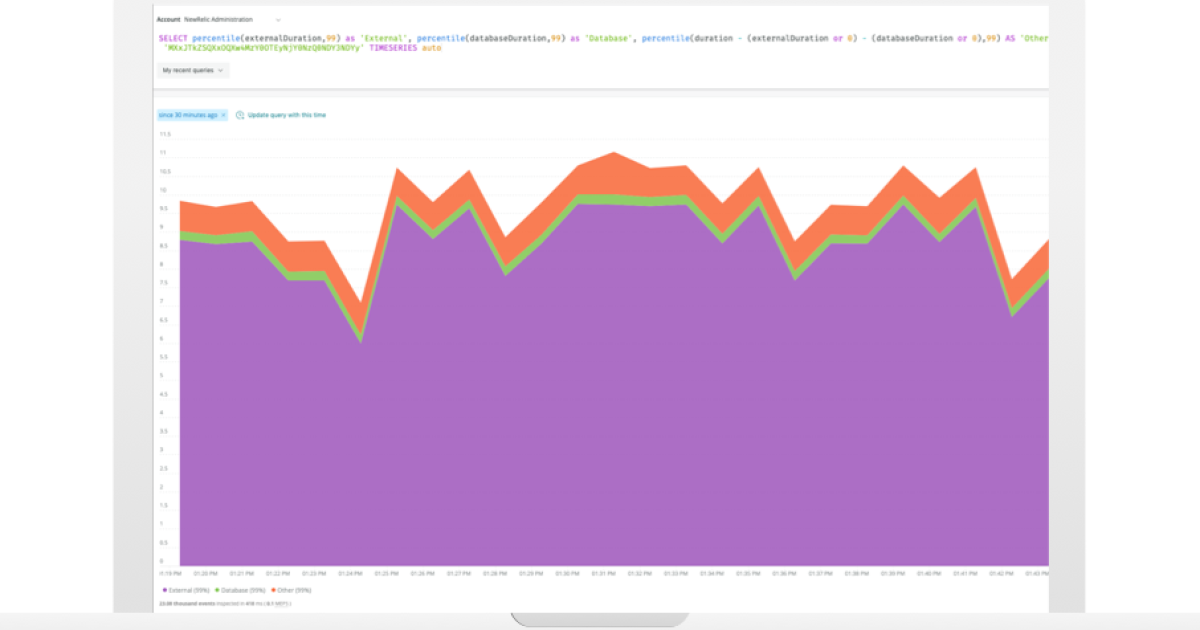Click the × icon on the time filter chip
Image resolution: width=1200 pixels, height=630 pixels.
pos(222,115)
